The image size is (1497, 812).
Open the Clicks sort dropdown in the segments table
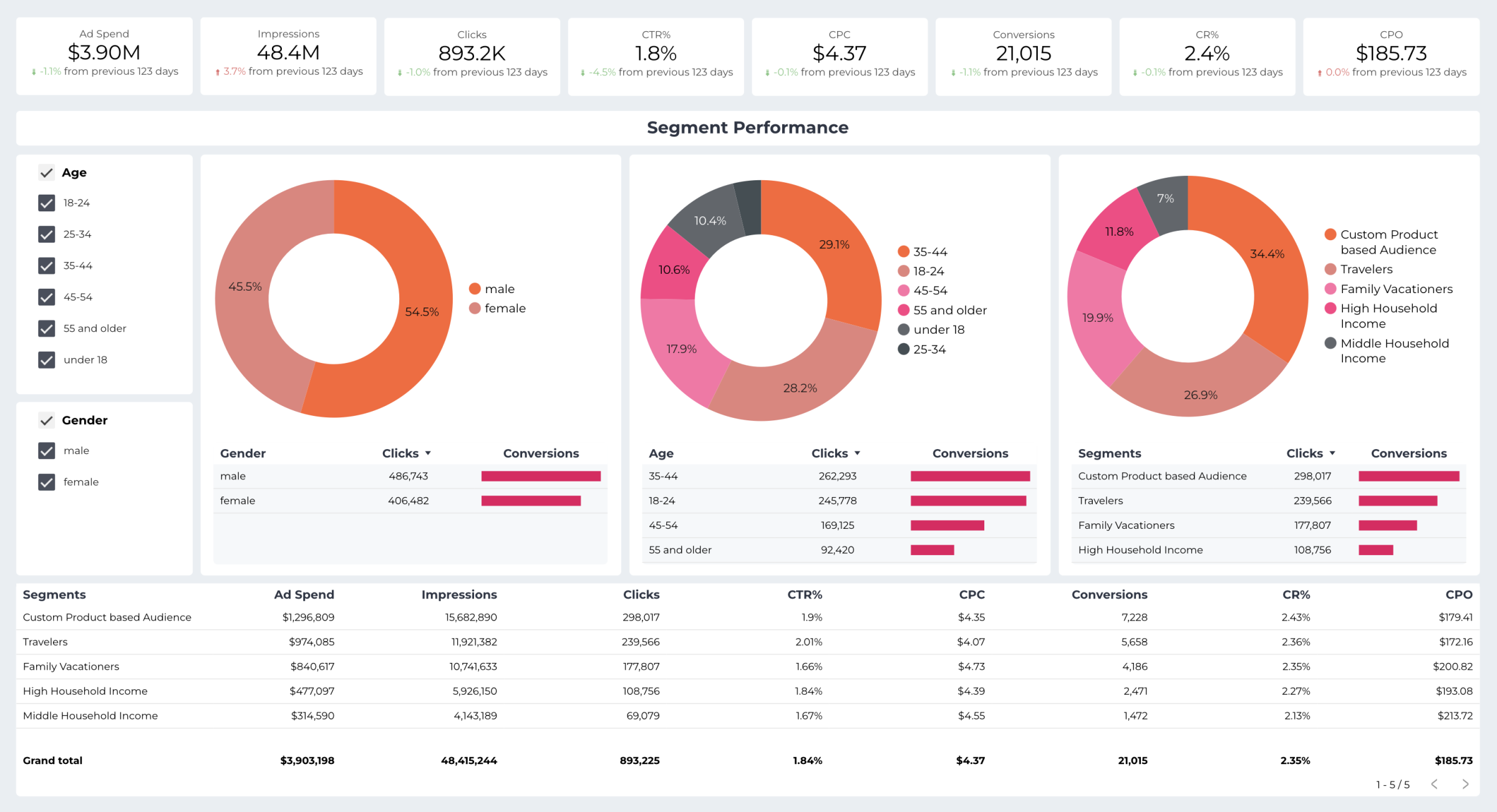click(1333, 453)
